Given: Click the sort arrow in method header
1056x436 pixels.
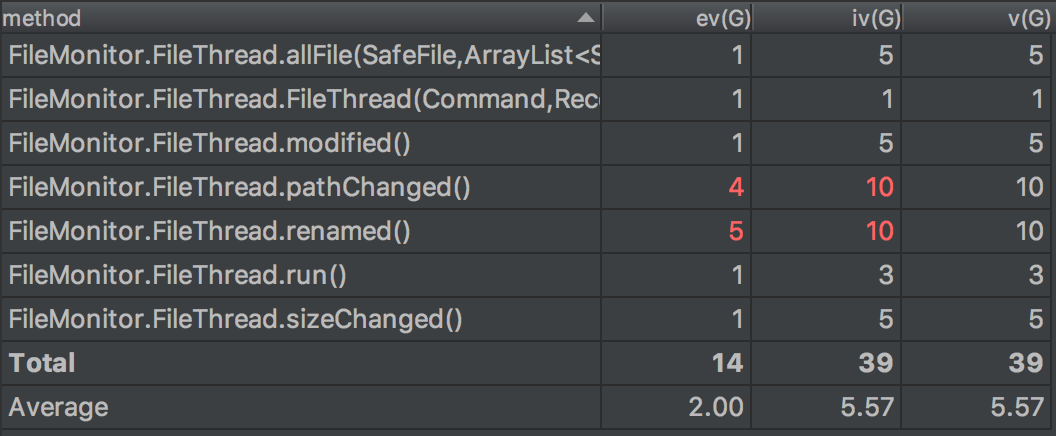Looking at the screenshot, I should (x=585, y=18).
